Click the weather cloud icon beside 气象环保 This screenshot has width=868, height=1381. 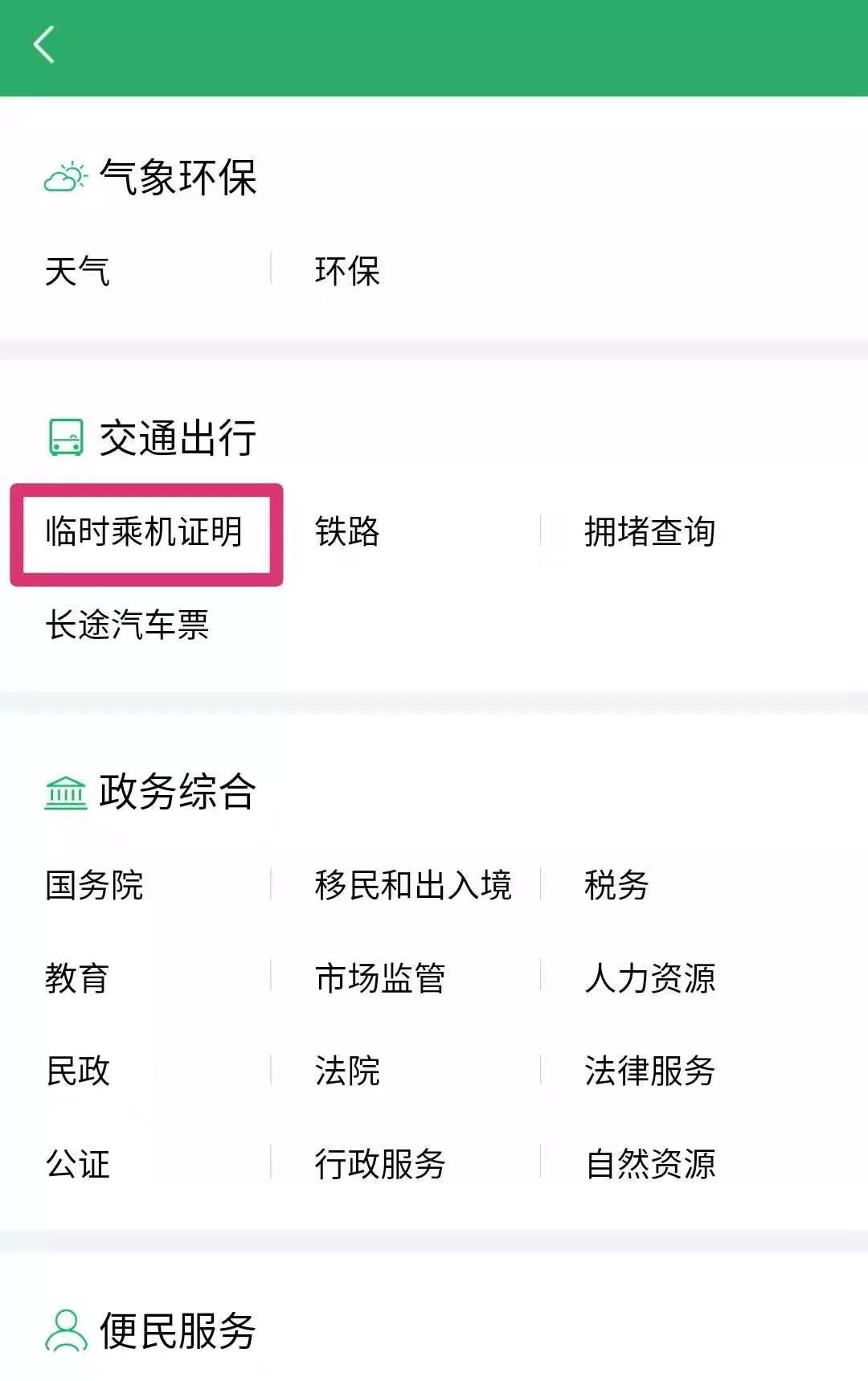[66, 177]
